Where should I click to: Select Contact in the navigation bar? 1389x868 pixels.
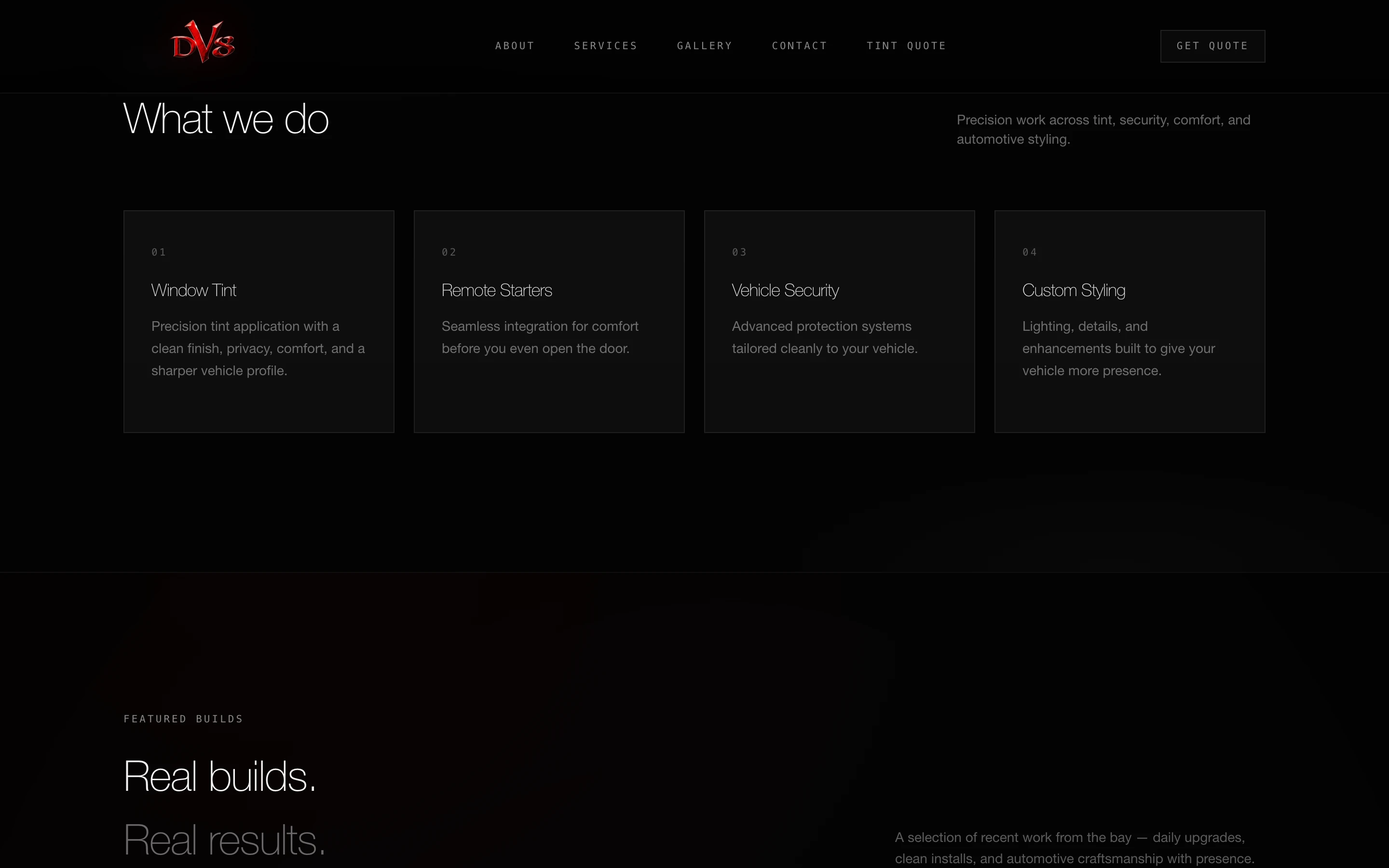pos(799,46)
